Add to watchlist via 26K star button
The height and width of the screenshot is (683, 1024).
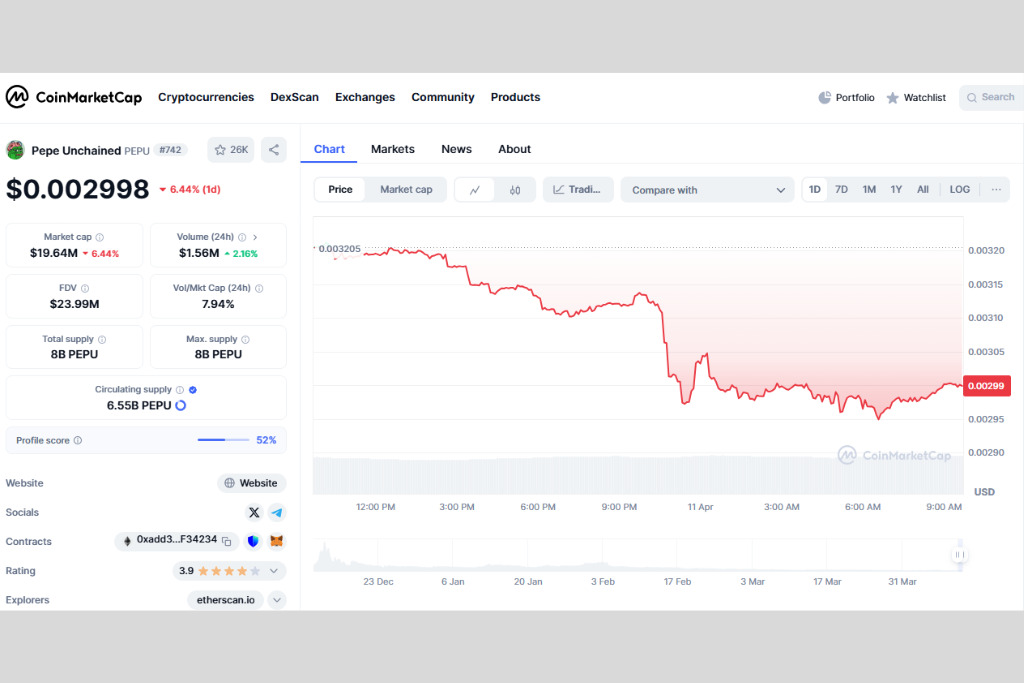(231, 150)
